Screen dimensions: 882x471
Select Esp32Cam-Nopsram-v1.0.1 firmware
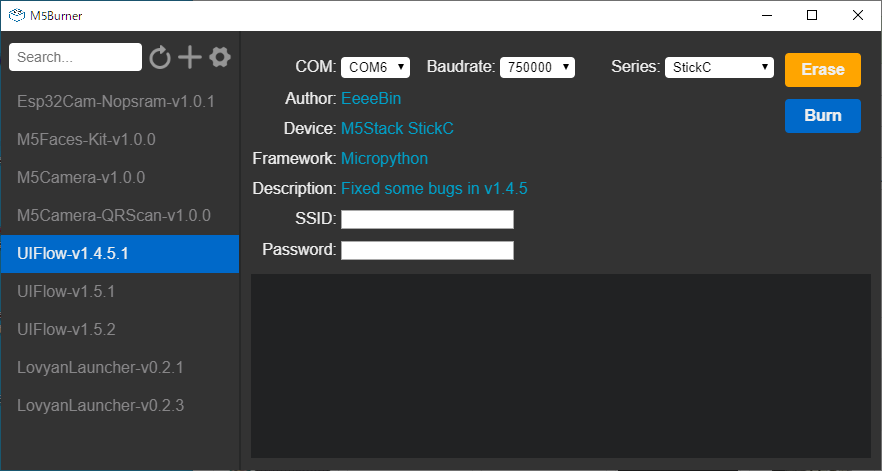pyautogui.click(x=120, y=102)
